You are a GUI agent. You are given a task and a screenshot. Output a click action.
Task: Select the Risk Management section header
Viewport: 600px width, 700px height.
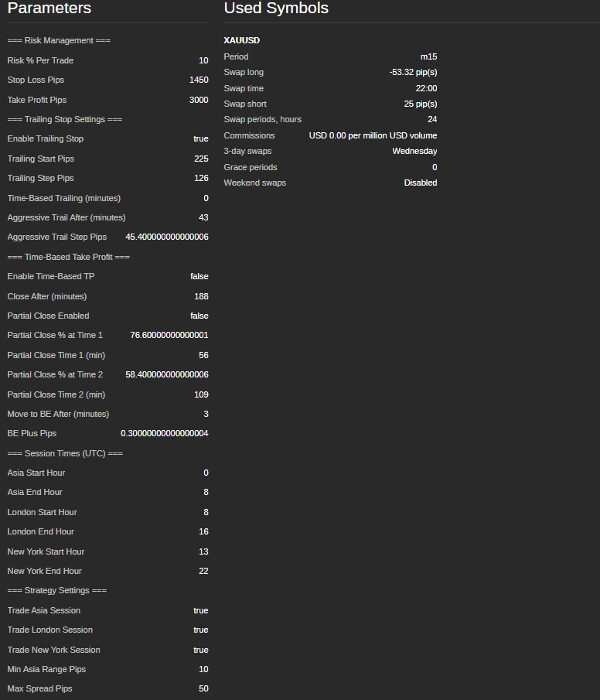point(59,41)
